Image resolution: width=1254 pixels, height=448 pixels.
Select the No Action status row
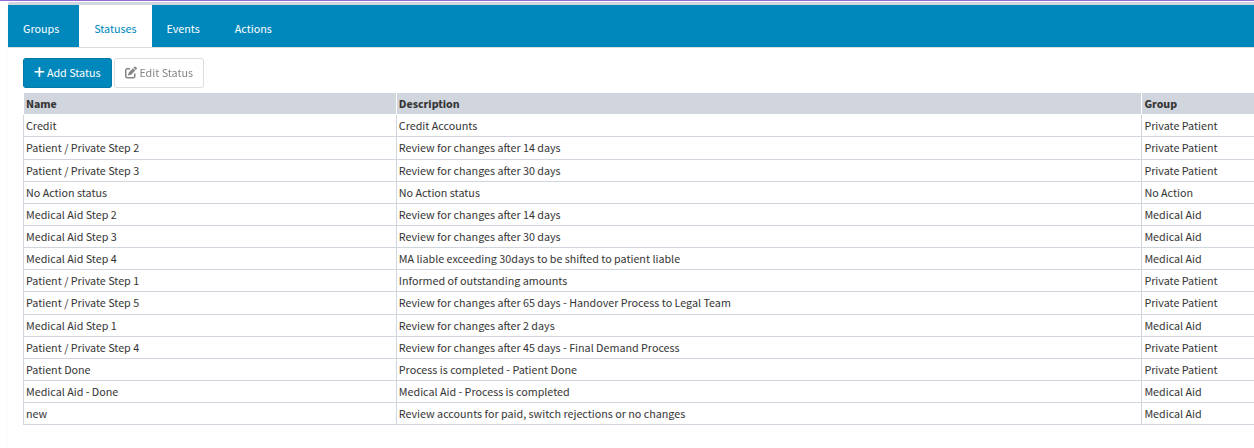638,193
